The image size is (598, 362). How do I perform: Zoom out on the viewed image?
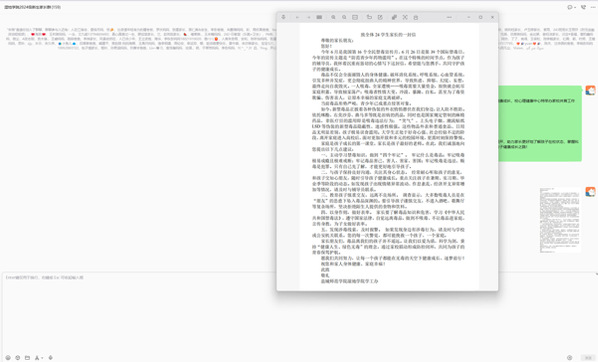point(344,17)
